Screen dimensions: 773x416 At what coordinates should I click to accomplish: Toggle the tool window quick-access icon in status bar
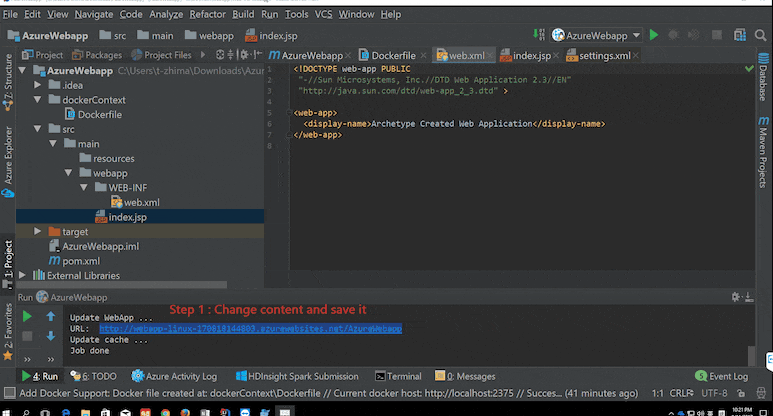[x=9, y=393]
